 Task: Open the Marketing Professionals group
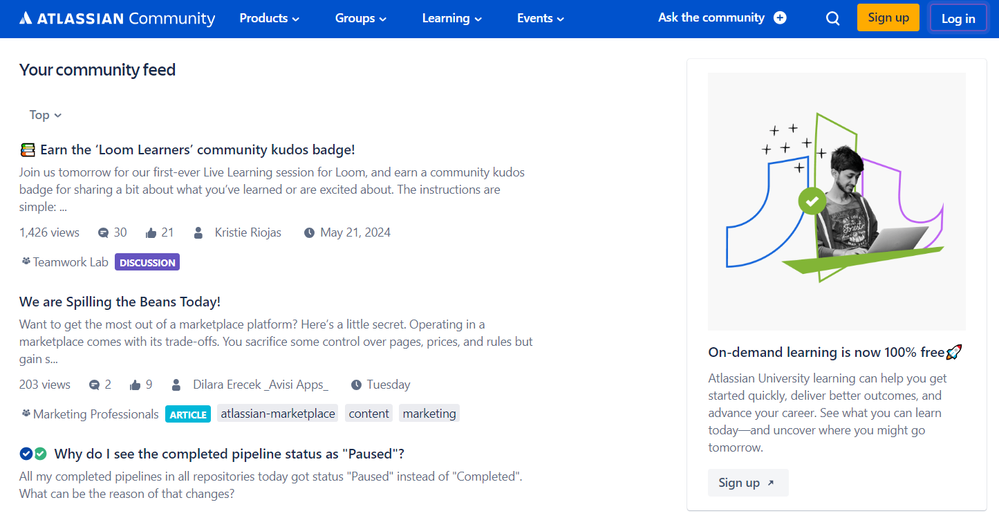pyautogui.click(x=96, y=414)
